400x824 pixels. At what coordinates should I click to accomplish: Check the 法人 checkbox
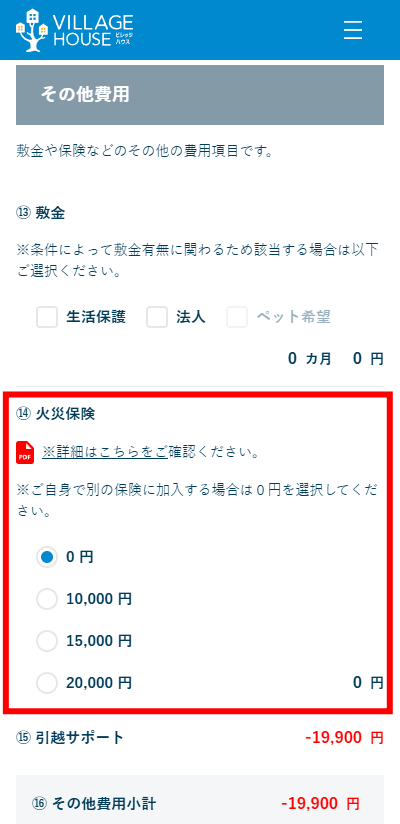click(x=157, y=317)
